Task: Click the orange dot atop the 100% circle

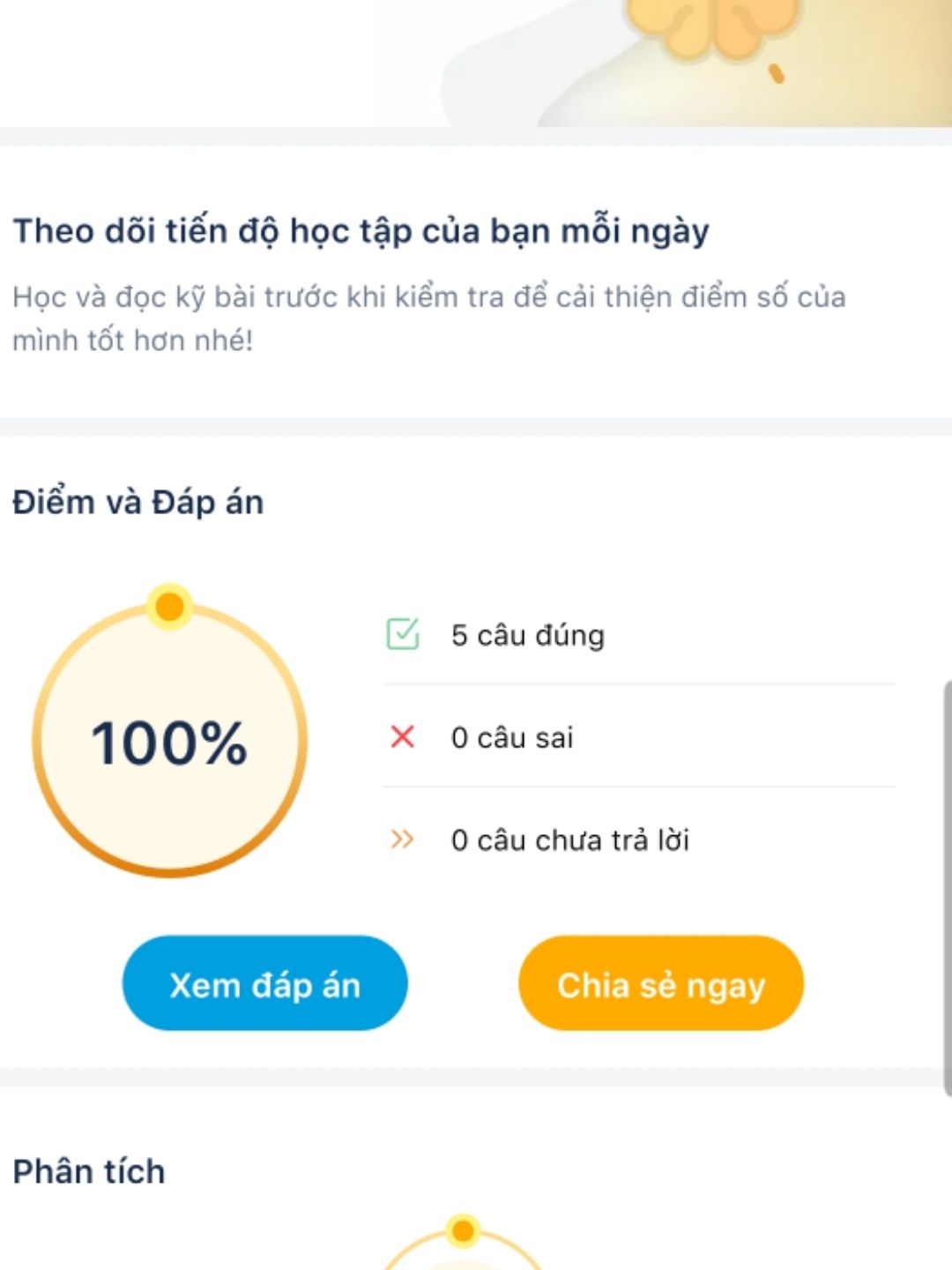Action: click(x=169, y=607)
